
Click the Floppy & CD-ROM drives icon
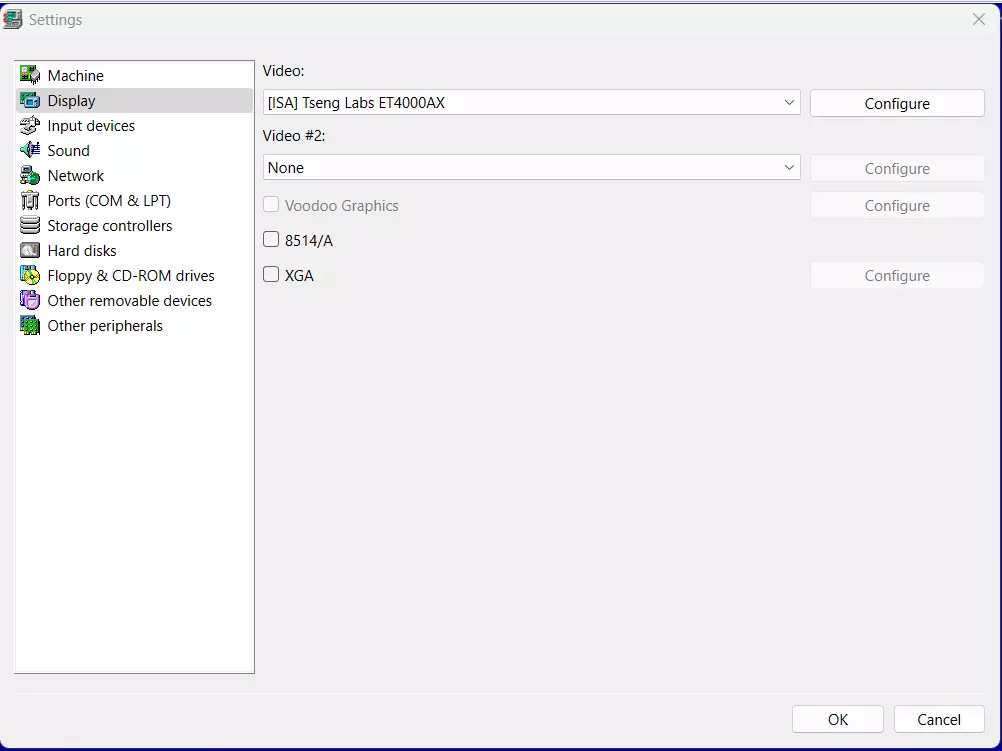point(29,275)
